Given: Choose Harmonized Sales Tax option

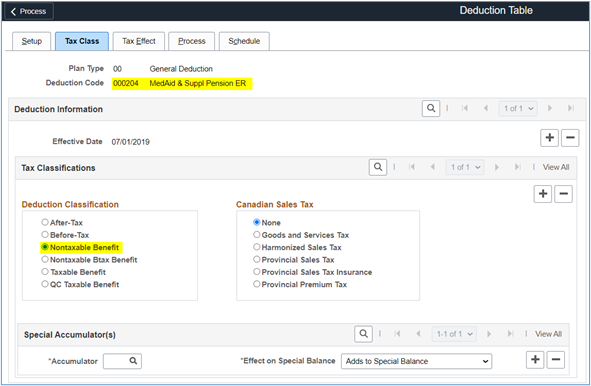Looking at the screenshot, I should click(257, 247).
